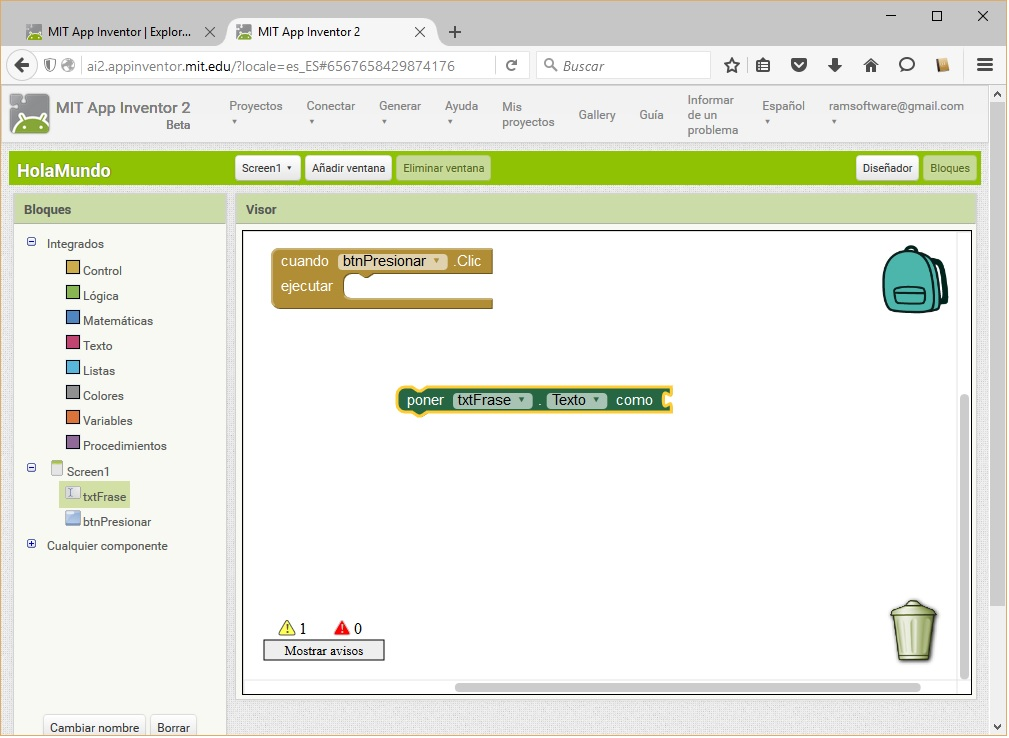
Task: Click the Mostrar avisos button
Action: pyautogui.click(x=323, y=650)
